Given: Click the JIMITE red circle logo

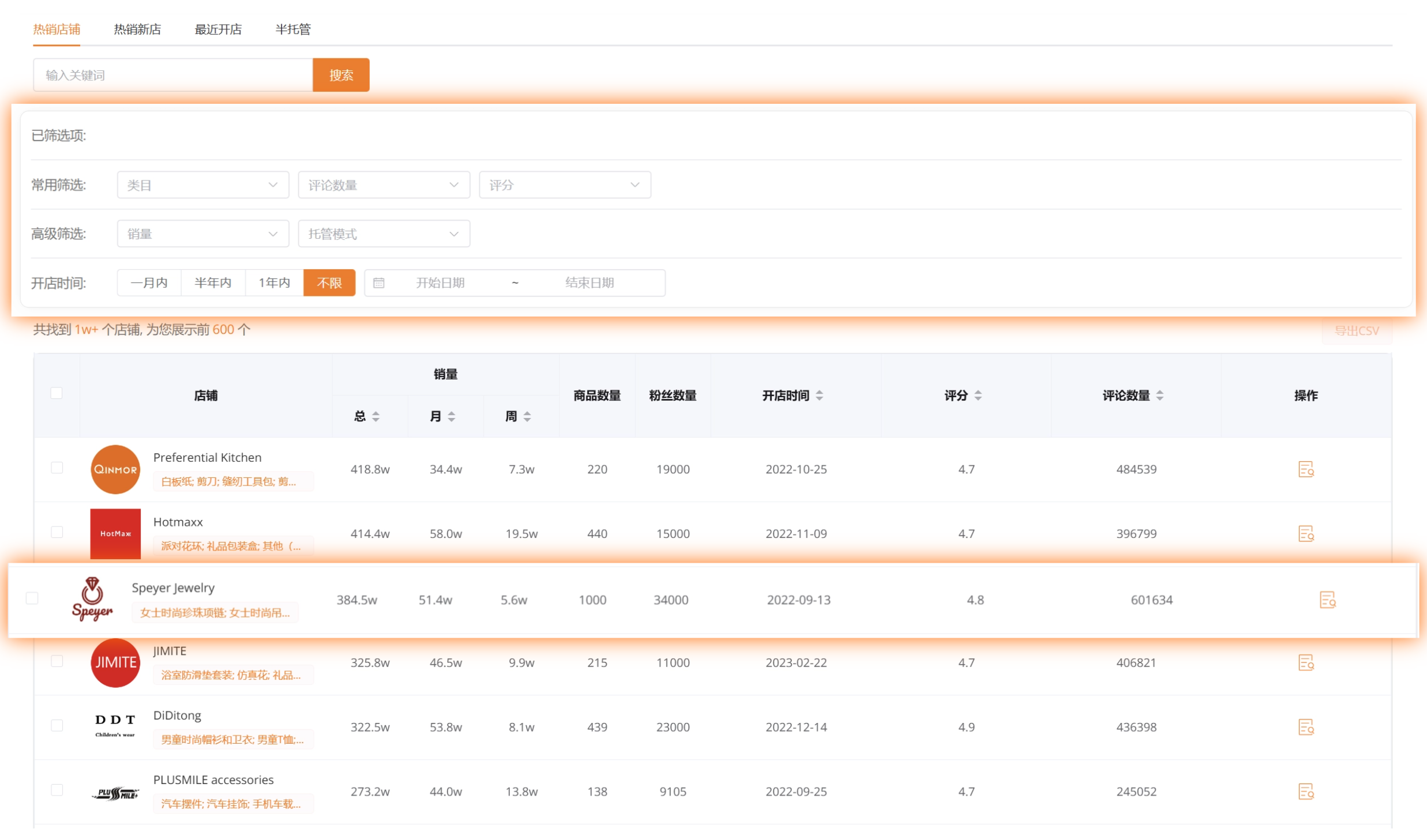Looking at the screenshot, I should (x=115, y=663).
